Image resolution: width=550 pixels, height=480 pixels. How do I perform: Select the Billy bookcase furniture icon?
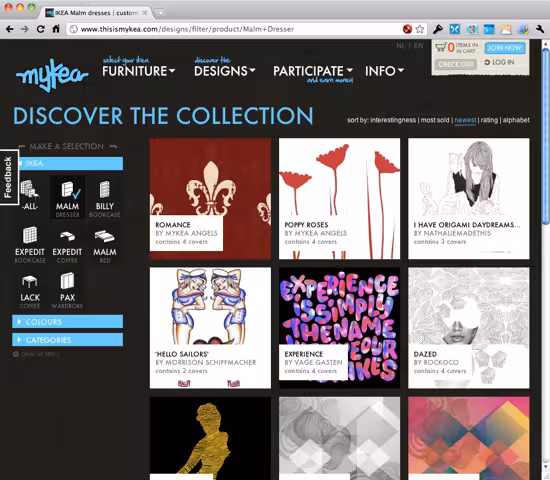105,198
